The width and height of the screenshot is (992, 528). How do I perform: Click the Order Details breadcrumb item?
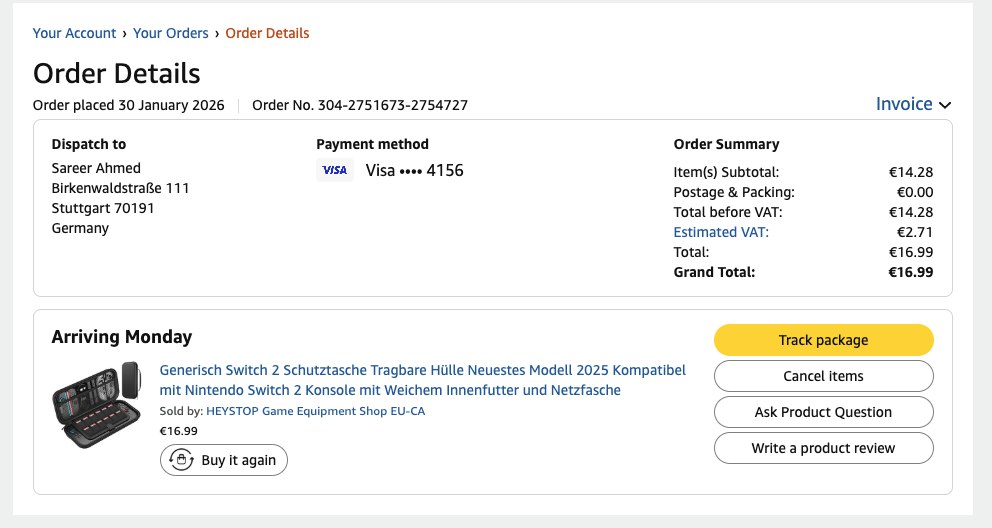point(267,33)
